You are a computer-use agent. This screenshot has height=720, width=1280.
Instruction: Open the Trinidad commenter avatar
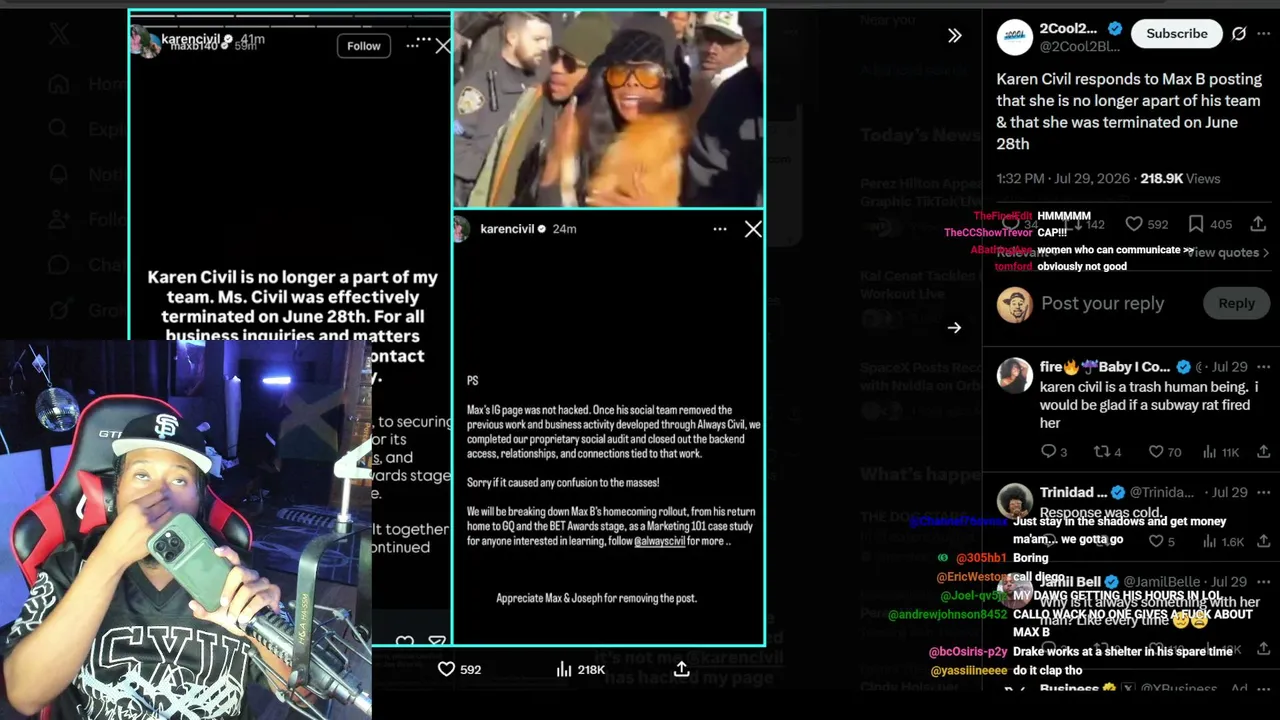tap(1015, 501)
